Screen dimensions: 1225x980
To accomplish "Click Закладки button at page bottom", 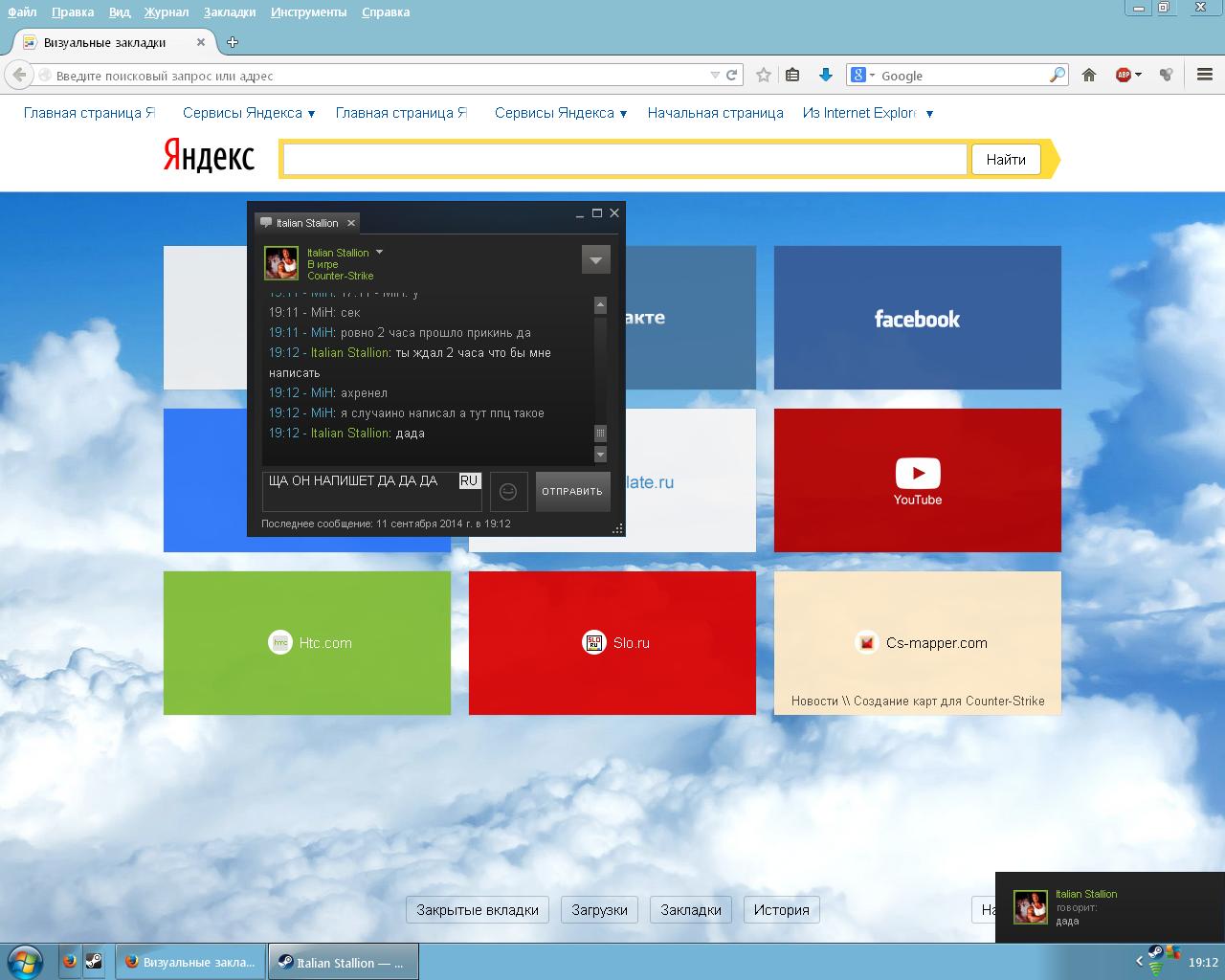I will tap(691, 910).
